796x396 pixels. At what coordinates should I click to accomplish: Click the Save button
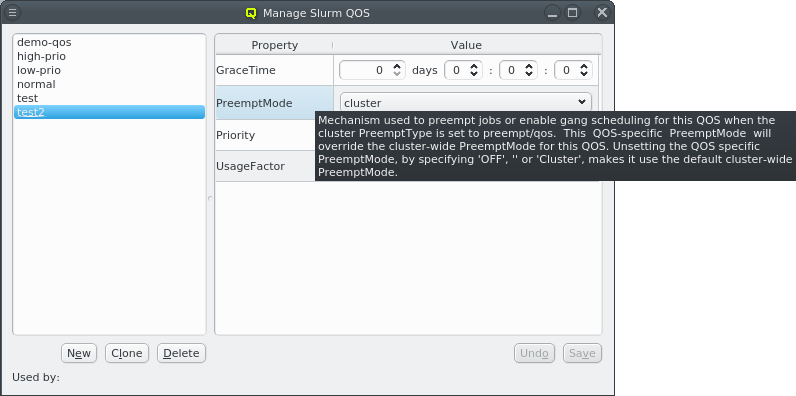pyautogui.click(x=582, y=353)
